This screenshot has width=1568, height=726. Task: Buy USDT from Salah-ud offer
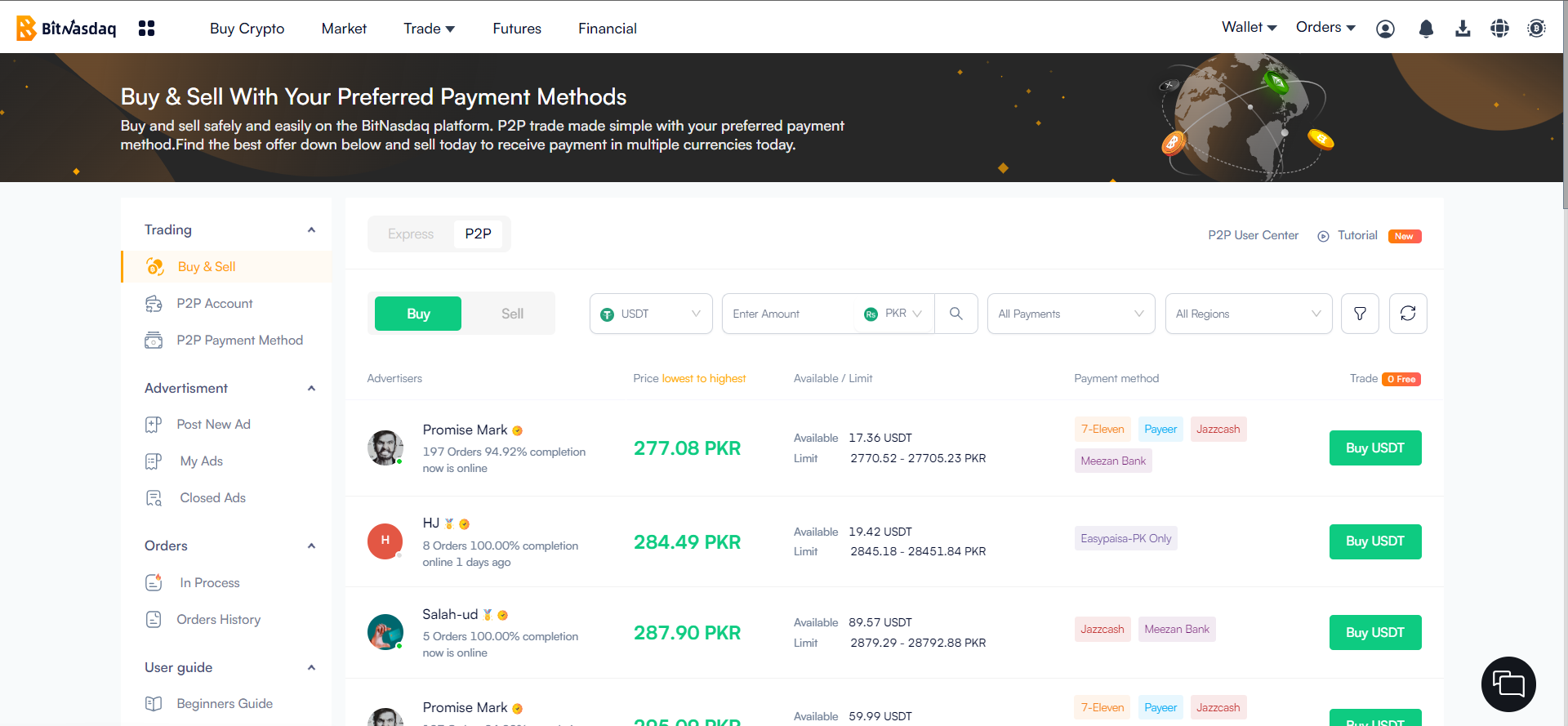pos(1375,633)
